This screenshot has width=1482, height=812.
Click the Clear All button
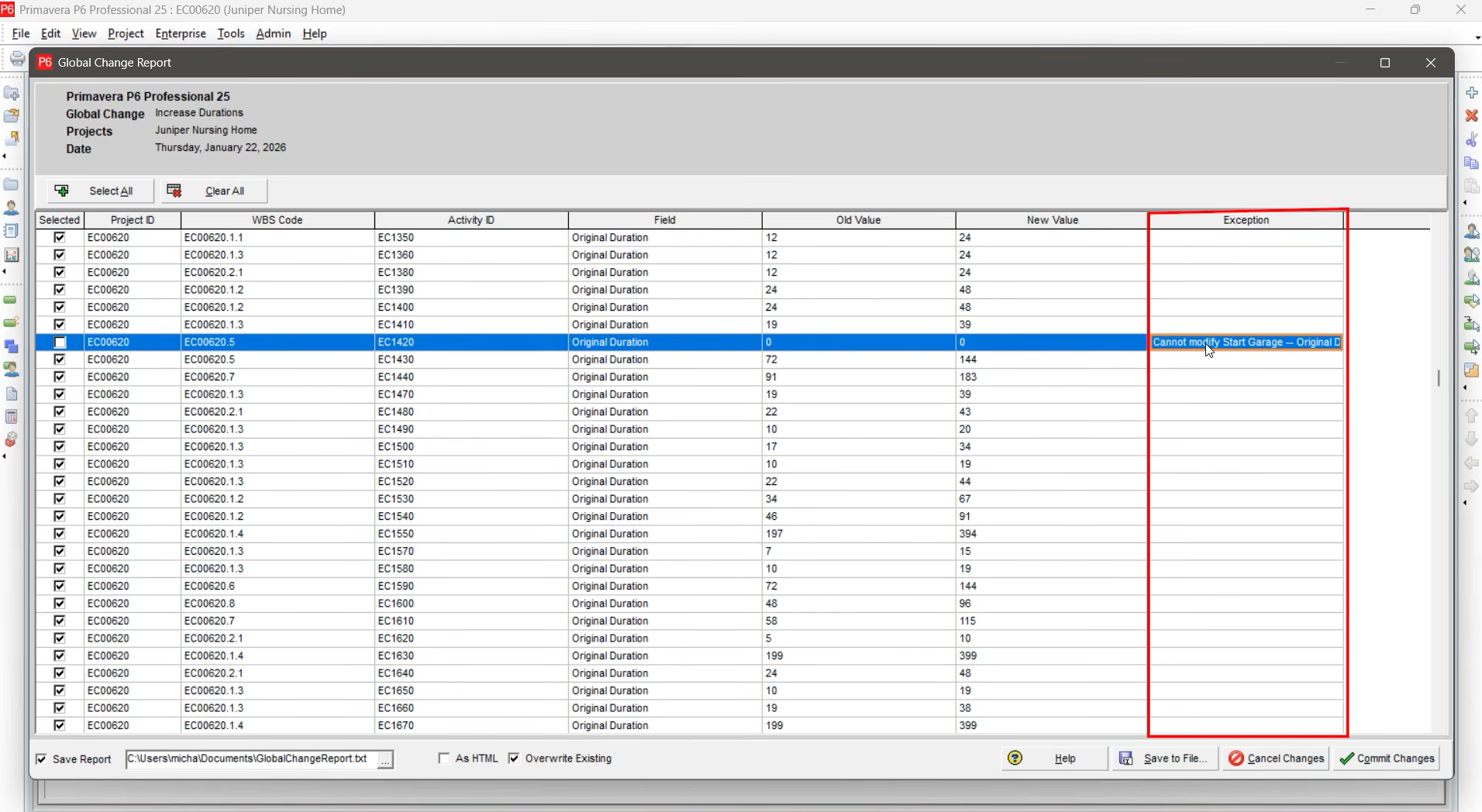tap(215, 191)
